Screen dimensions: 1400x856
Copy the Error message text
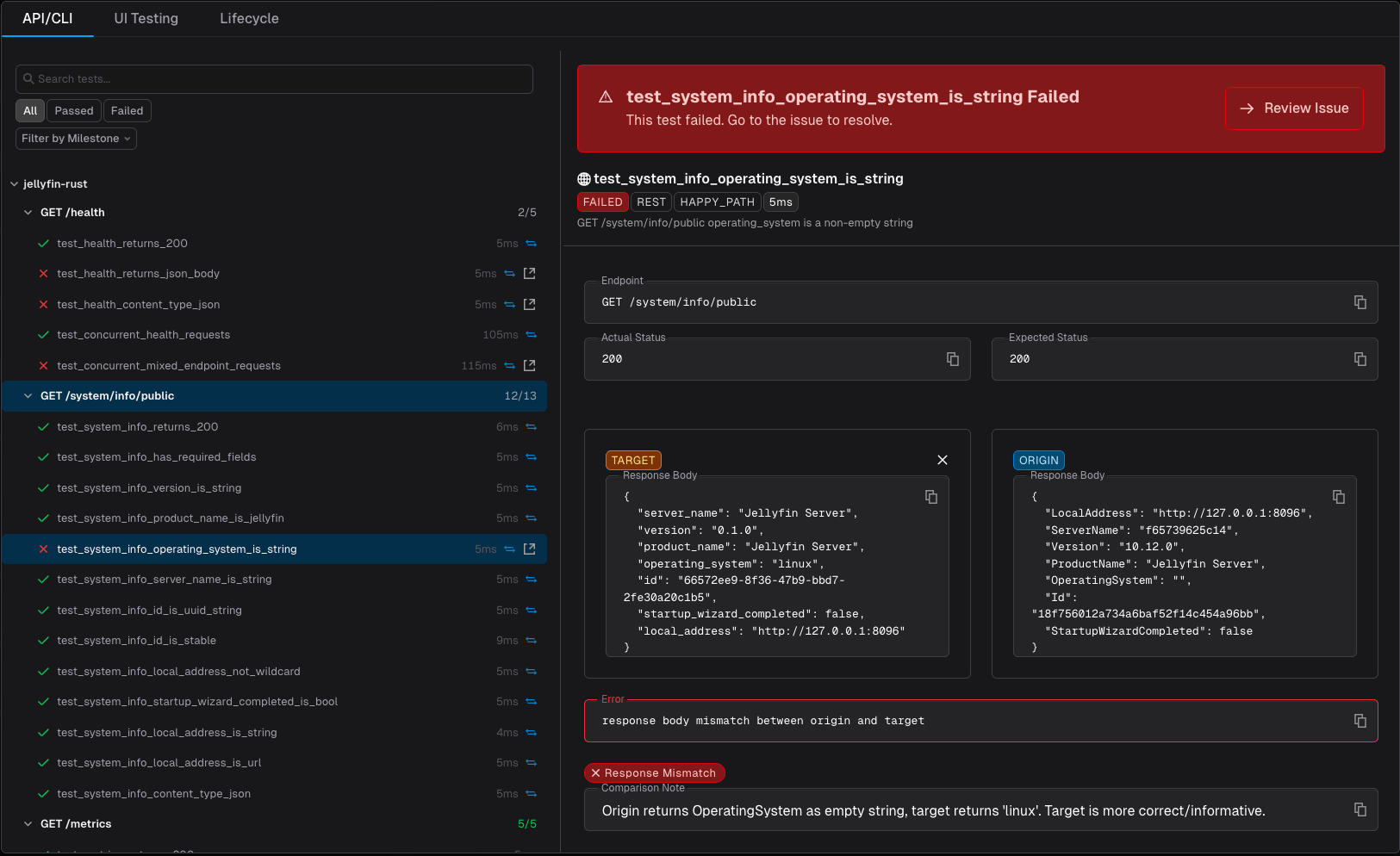[1360, 721]
